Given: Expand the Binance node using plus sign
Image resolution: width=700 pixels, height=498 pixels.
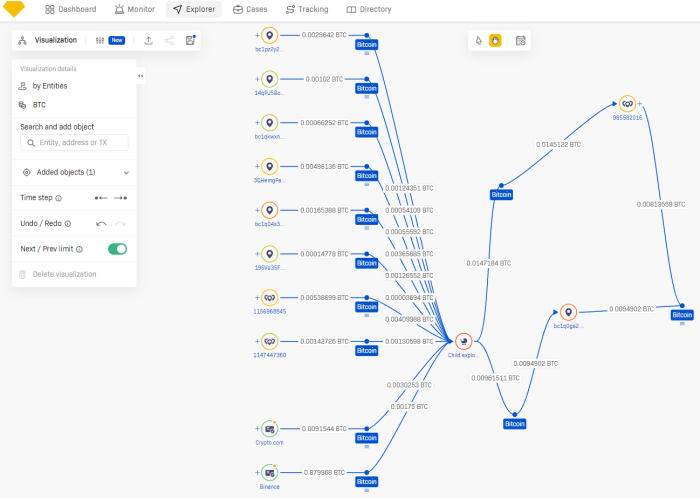Looking at the screenshot, I should [x=257, y=471].
